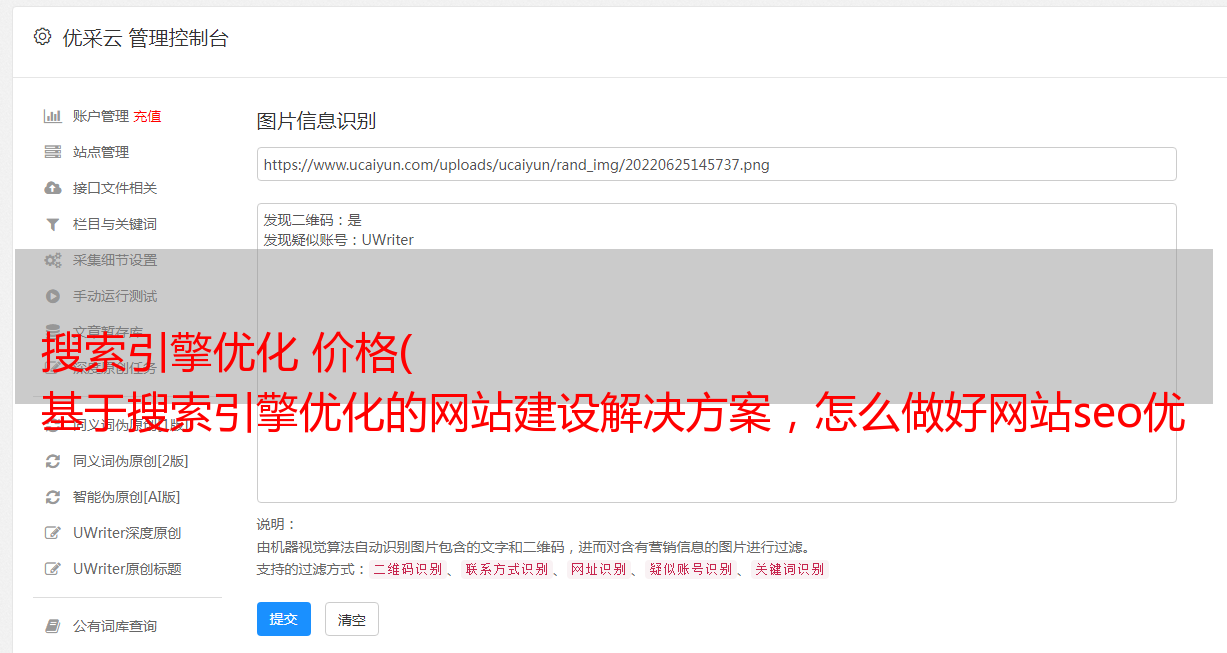Image resolution: width=1227 pixels, height=653 pixels.
Task: Click the red 充值 recharge link
Action: 147,116
